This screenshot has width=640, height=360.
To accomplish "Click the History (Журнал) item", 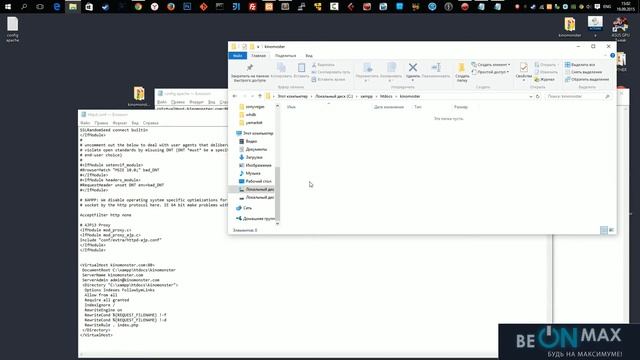I will click(x=544, y=80).
